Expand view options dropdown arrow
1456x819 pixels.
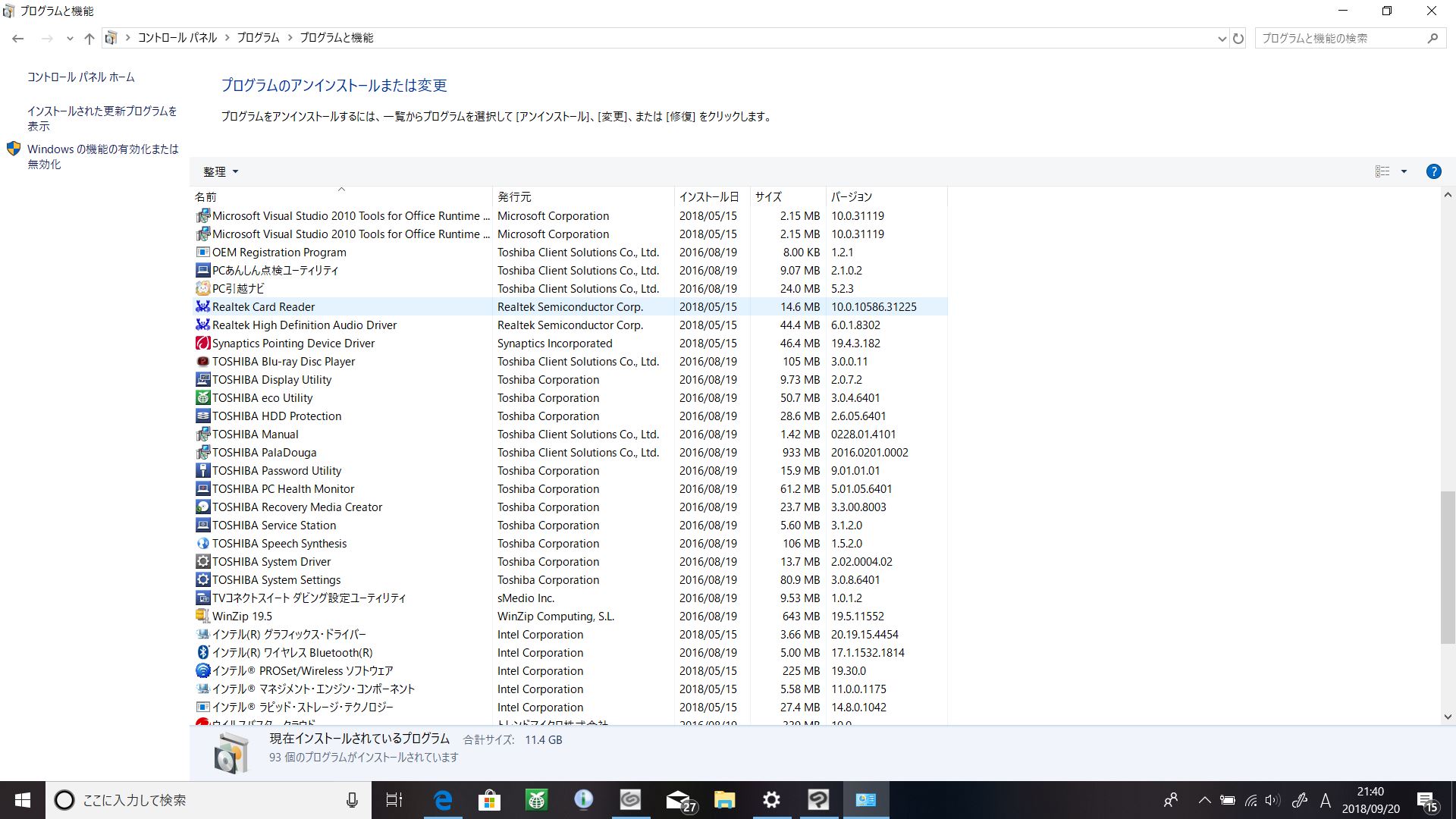1404,171
